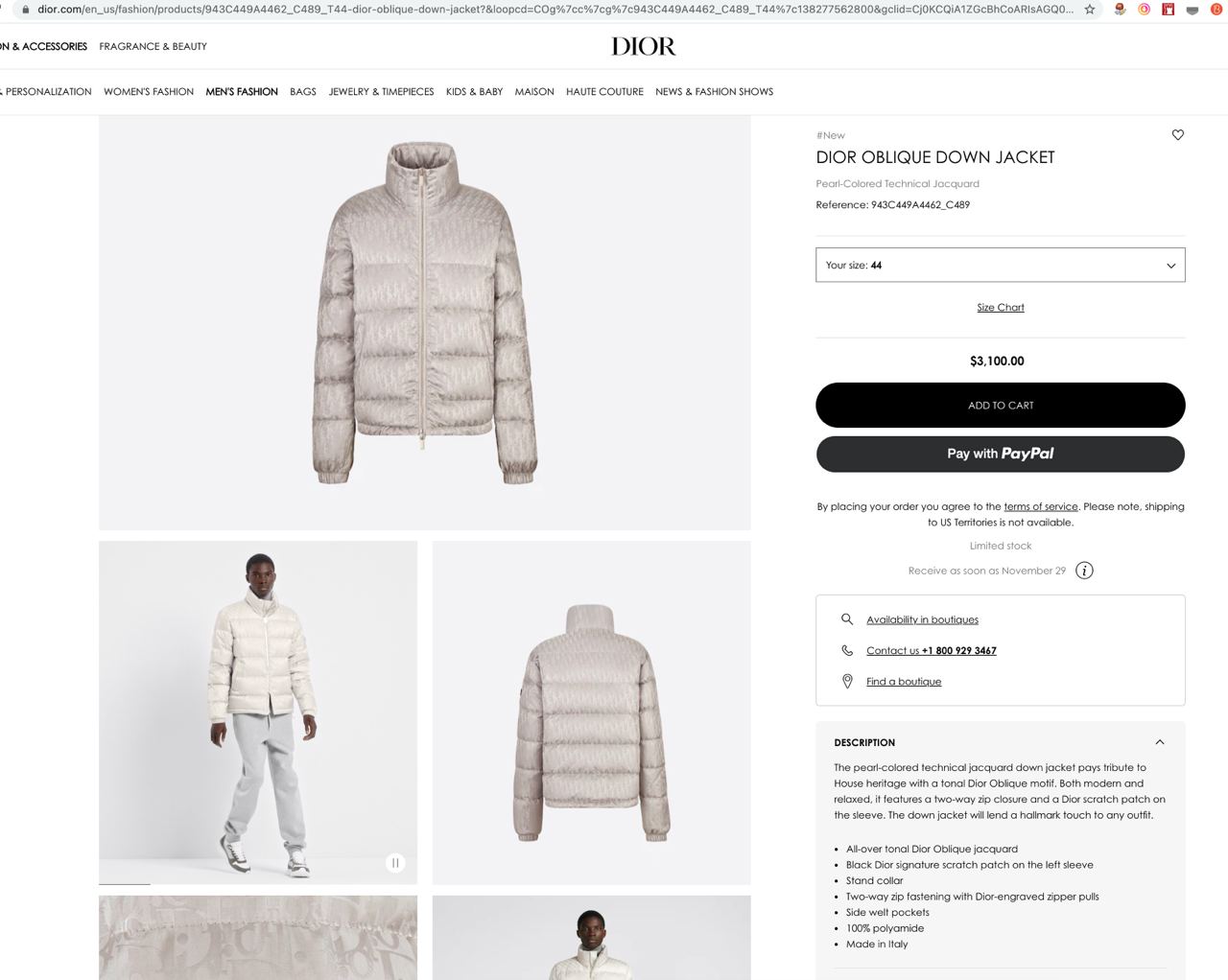This screenshot has width=1228, height=980.
Task: Click the location pin icon beside Find a boutique
Action: pyautogui.click(x=847, y=681)
